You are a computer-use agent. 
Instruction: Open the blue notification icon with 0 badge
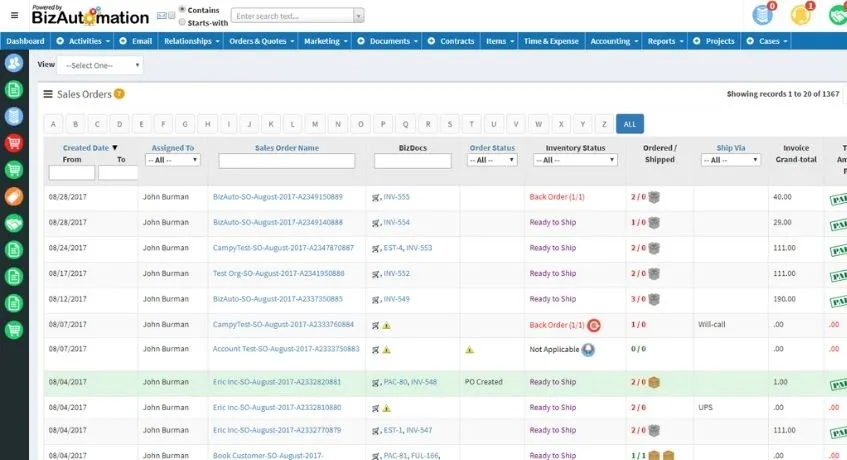pos(763,15)
